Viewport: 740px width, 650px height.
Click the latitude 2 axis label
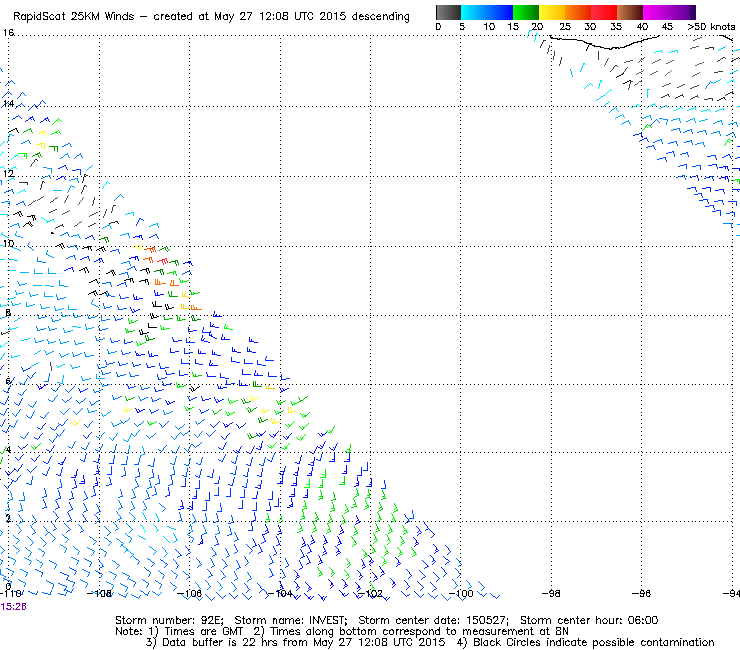(x=8, y=518)
